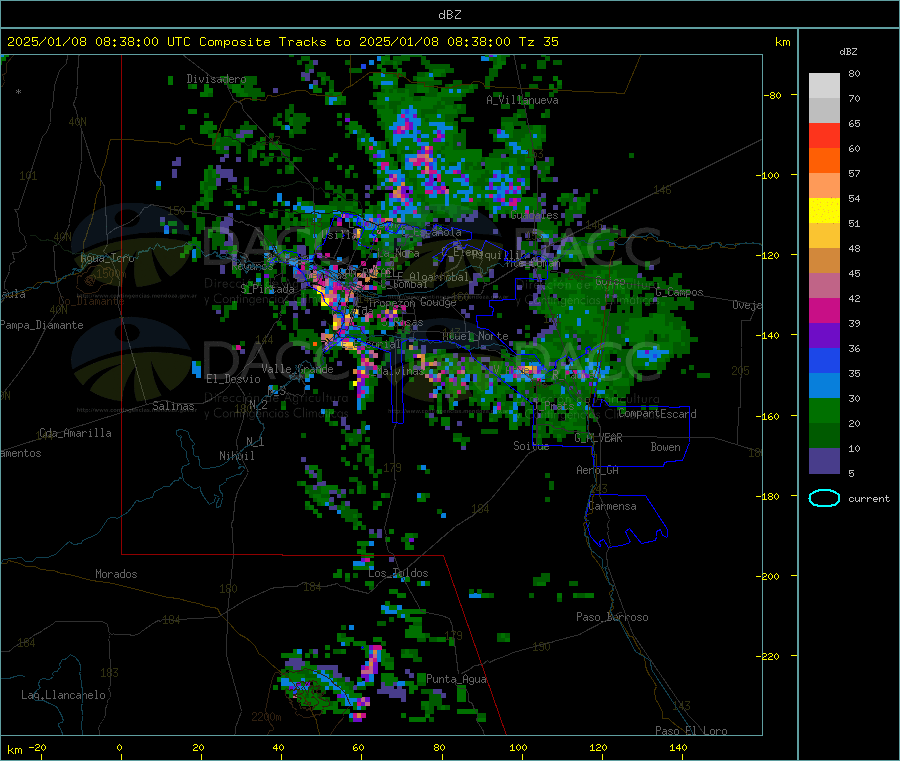Screen dimensions: 900x761
Task: Select the magenta 39-42 dBZ legend swatch
Action: coord(824,310)
